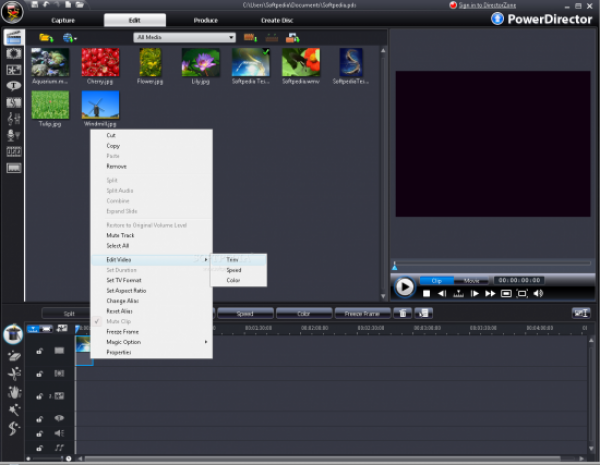Click the Magic Movie Wizard hat icon
The height and width of the screenshot is (465, 600).
15,334
